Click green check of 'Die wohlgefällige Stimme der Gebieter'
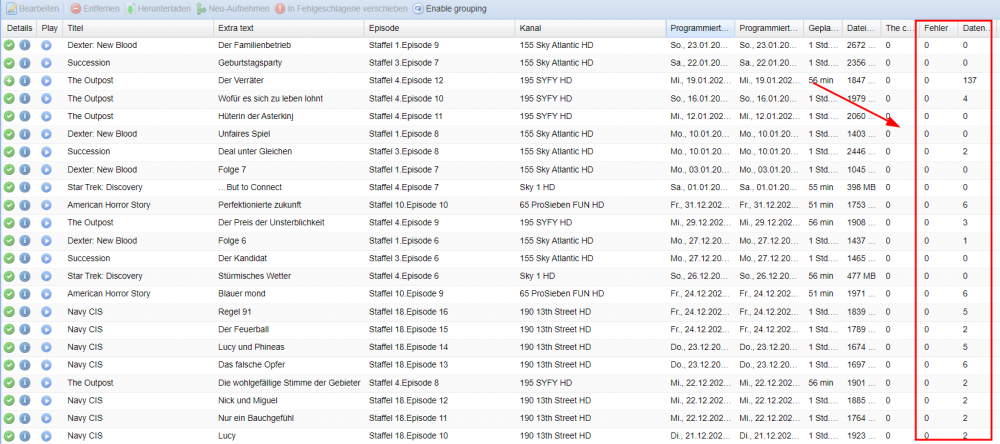 (9, 383)
